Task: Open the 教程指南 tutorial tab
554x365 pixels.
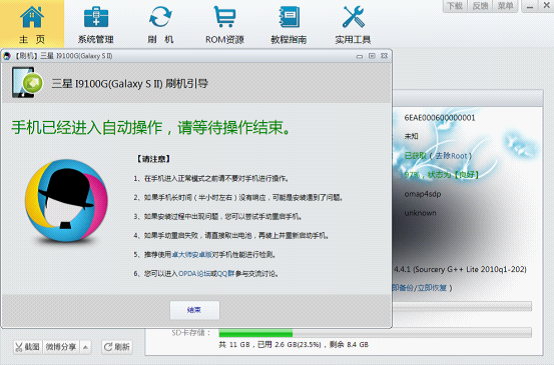Action: pyautogui.click(x=289, y=24)
